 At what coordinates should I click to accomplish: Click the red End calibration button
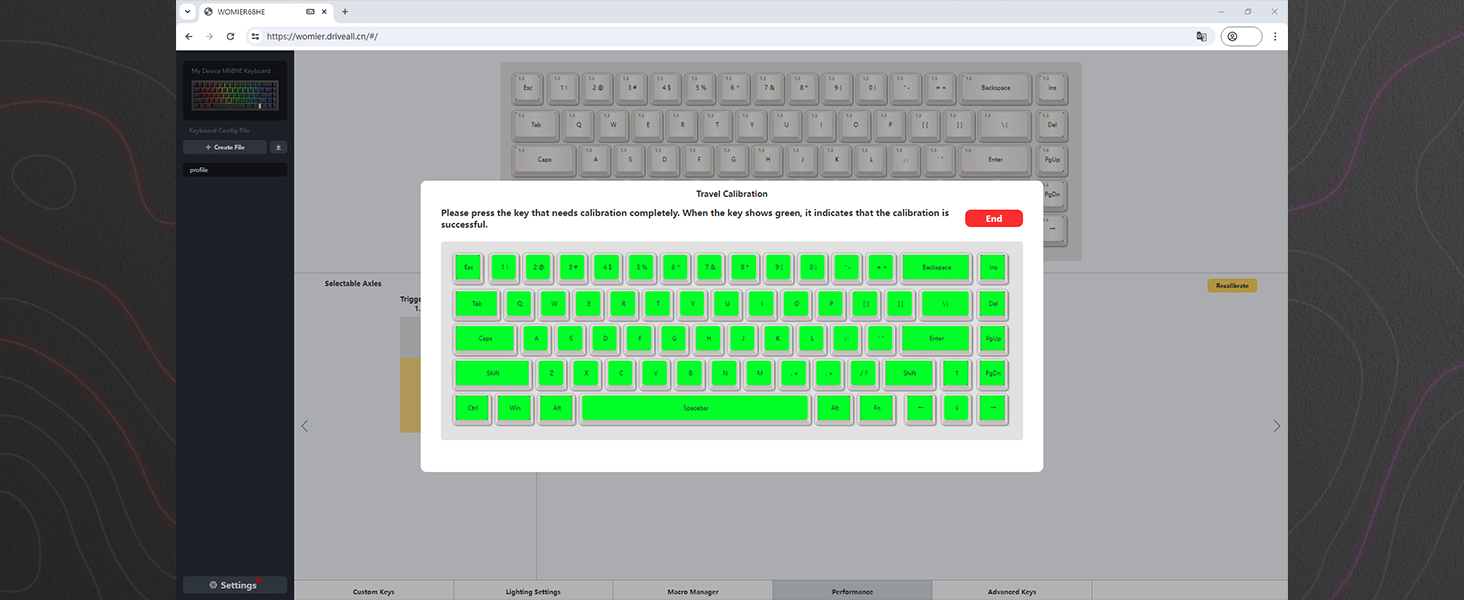(993, 219)
